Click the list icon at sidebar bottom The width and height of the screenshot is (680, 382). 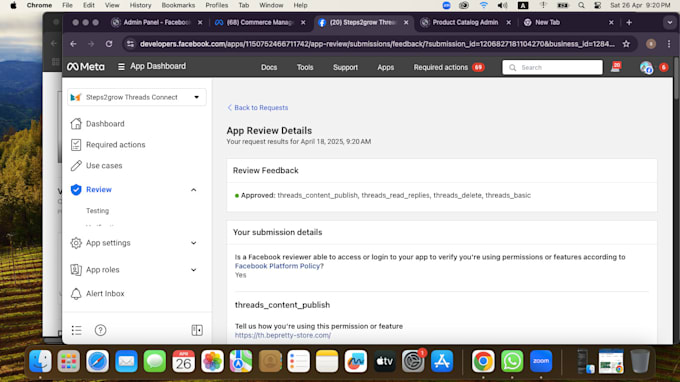pyautogui.click(x=77, y=330)
